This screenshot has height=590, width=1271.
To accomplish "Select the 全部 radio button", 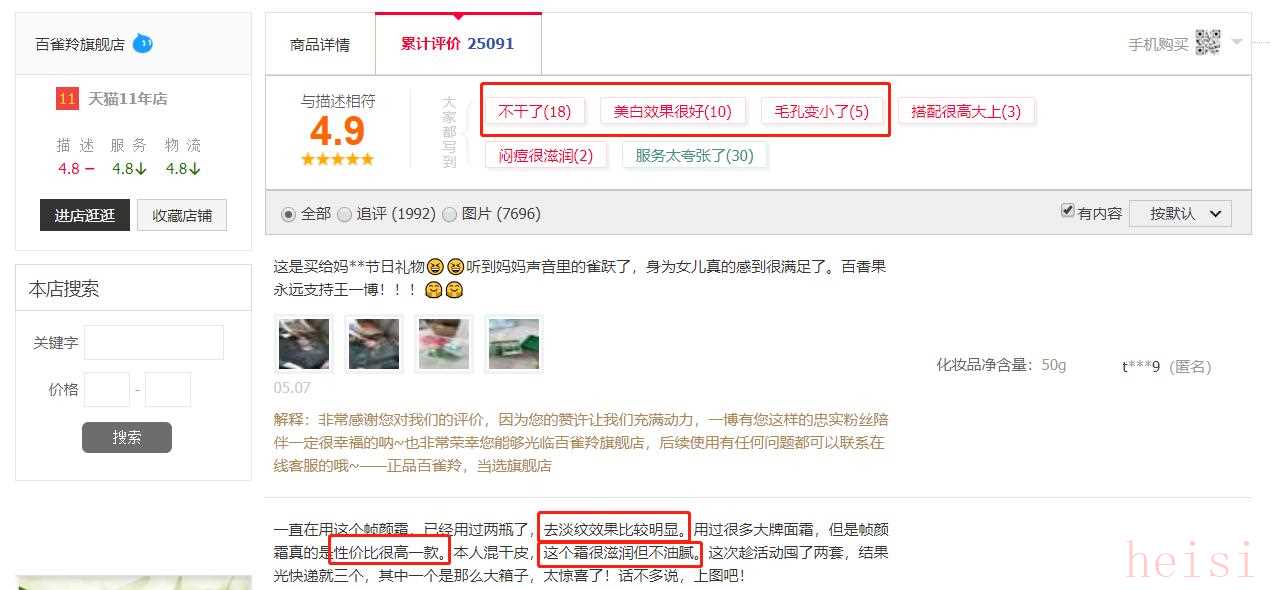I will pos(289,214).
